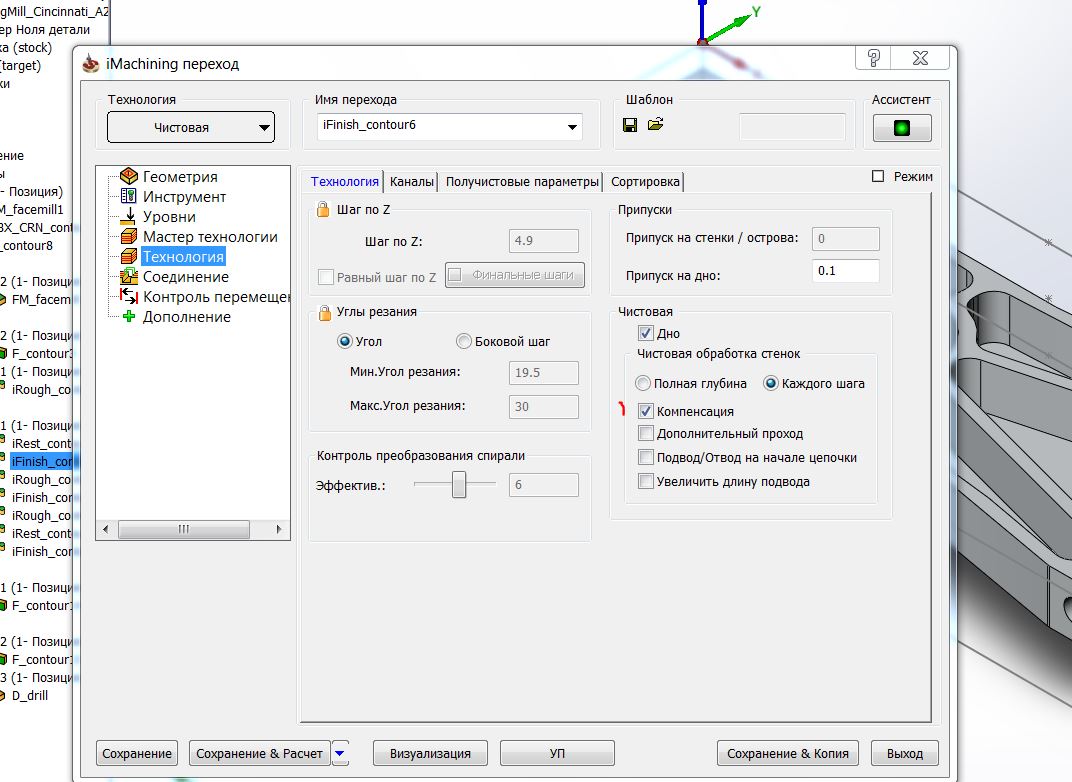Select Каждого шага radio button

point(770,383)
